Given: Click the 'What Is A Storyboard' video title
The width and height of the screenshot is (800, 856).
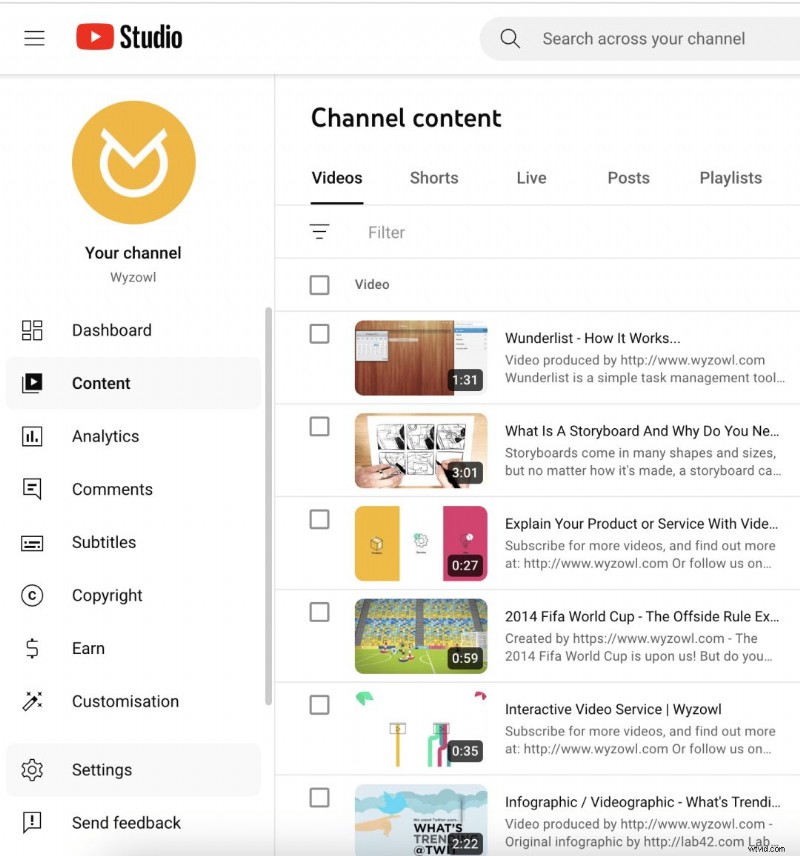Looking at the screenshot, I should pyautogui.click(x=642, y=431).
